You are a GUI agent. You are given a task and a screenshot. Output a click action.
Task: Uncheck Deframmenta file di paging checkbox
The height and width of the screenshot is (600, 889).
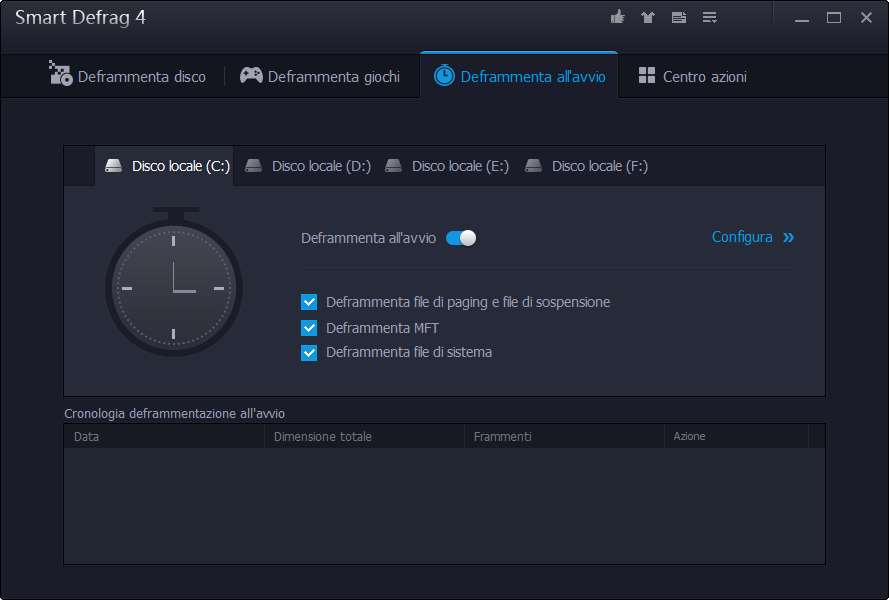pos(309,302)
